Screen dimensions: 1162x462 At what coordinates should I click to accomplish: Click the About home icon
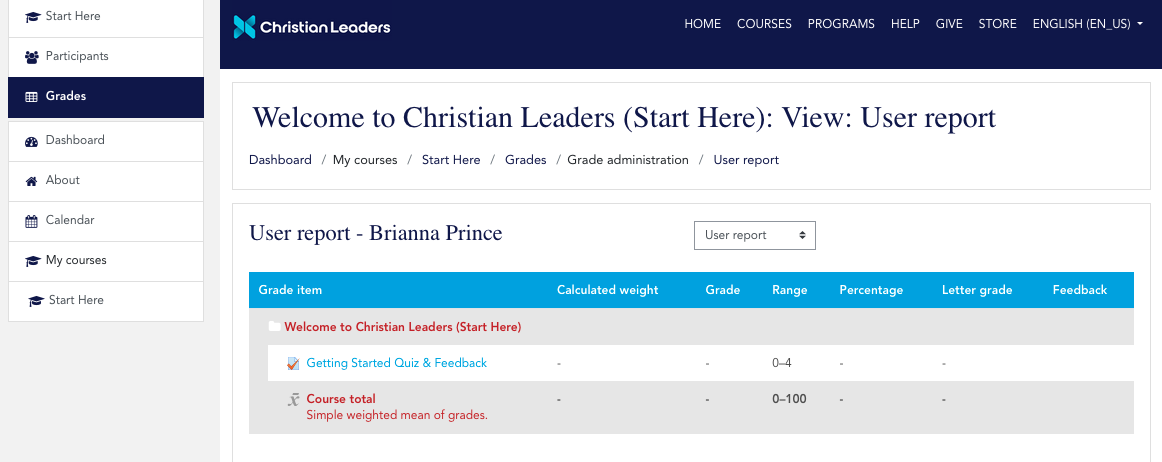pyautogui.click(x=31, y=181)
